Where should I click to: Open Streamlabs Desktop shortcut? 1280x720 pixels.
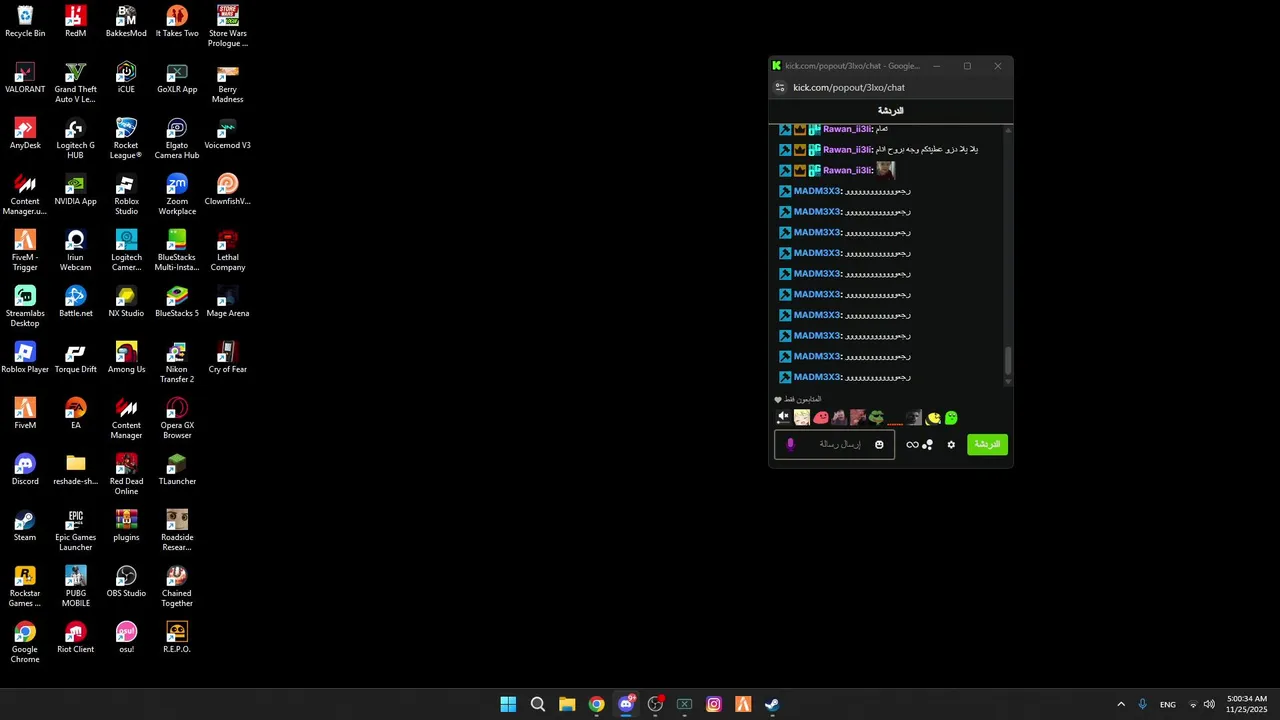(x=25, y=307)
